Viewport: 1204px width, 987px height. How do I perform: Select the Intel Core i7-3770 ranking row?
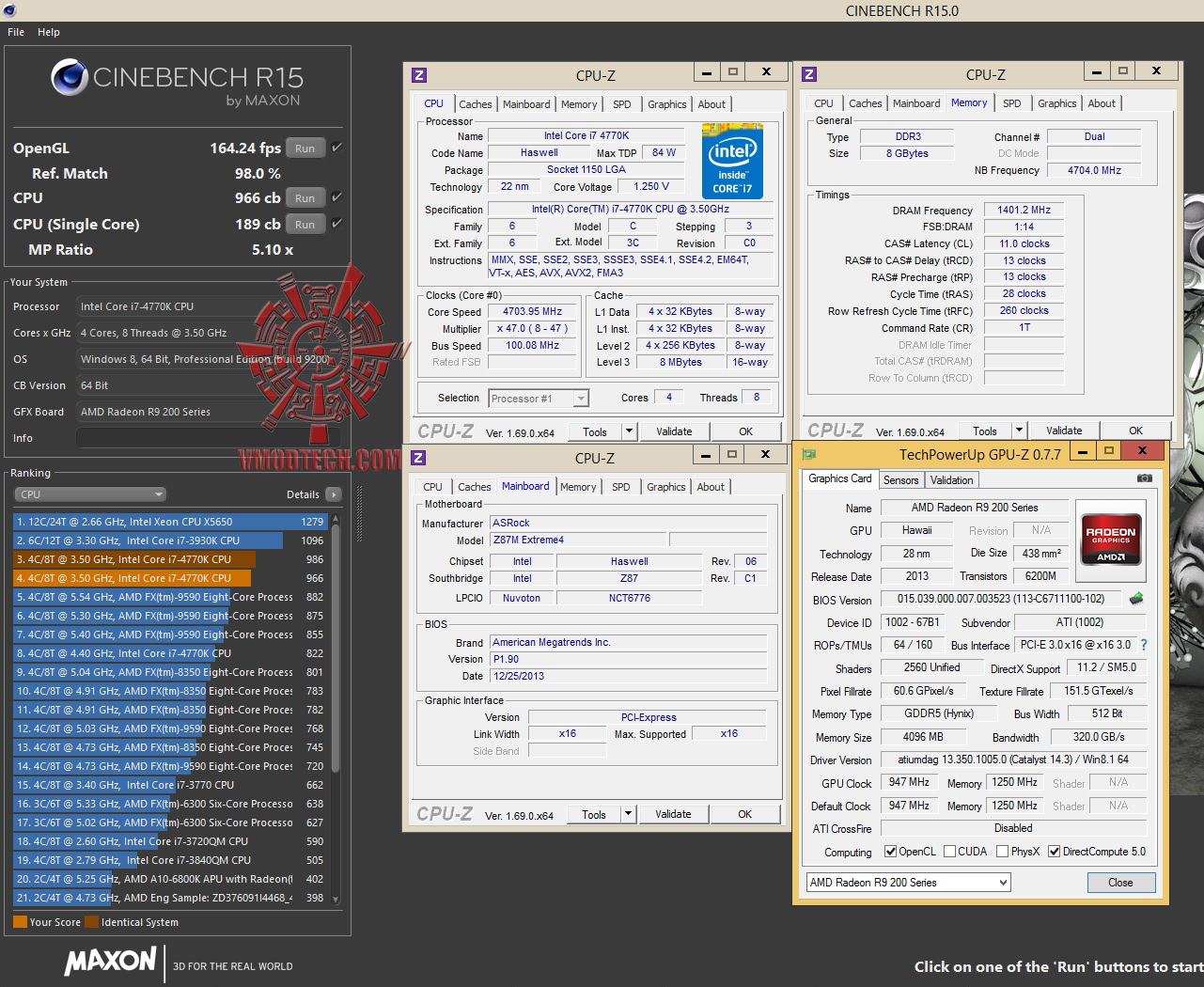tap(169, 785)
